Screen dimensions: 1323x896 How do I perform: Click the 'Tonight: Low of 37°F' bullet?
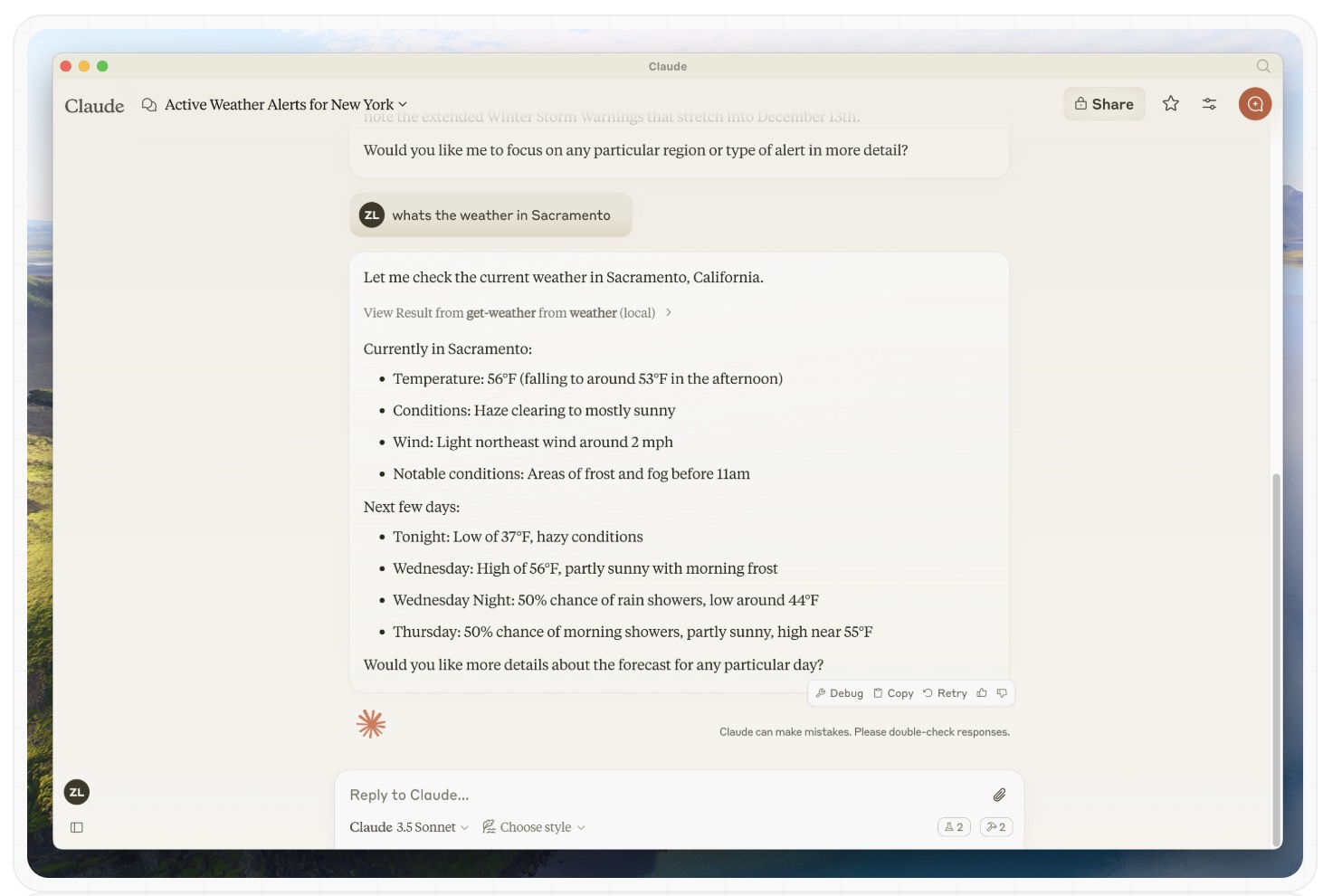point(518,538)
